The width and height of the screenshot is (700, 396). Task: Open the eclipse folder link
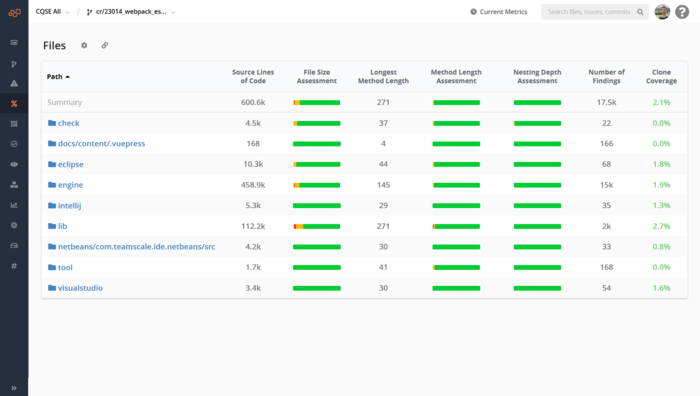click(71, 164)
